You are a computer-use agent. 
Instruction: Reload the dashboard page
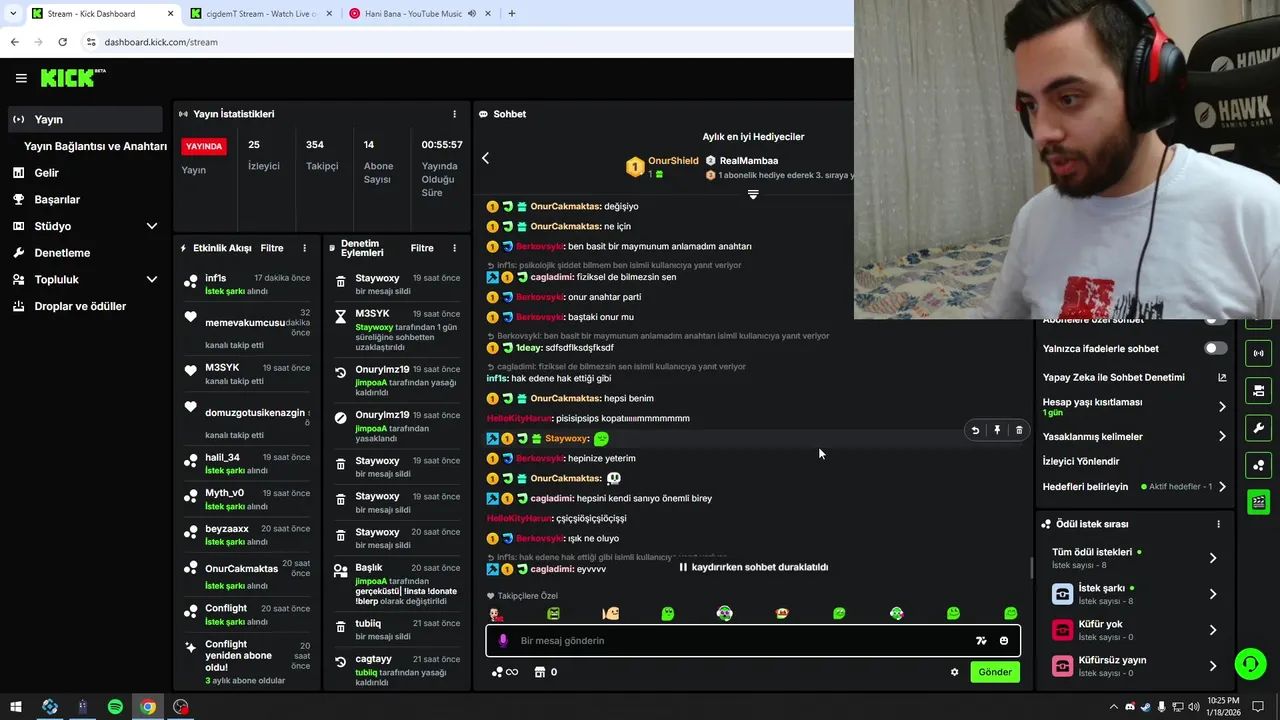click(x=62, y=42)
